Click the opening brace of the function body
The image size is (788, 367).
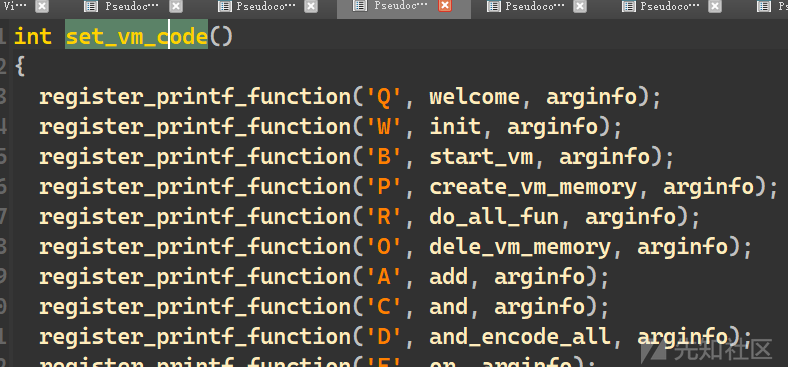[x=20, y=66]
